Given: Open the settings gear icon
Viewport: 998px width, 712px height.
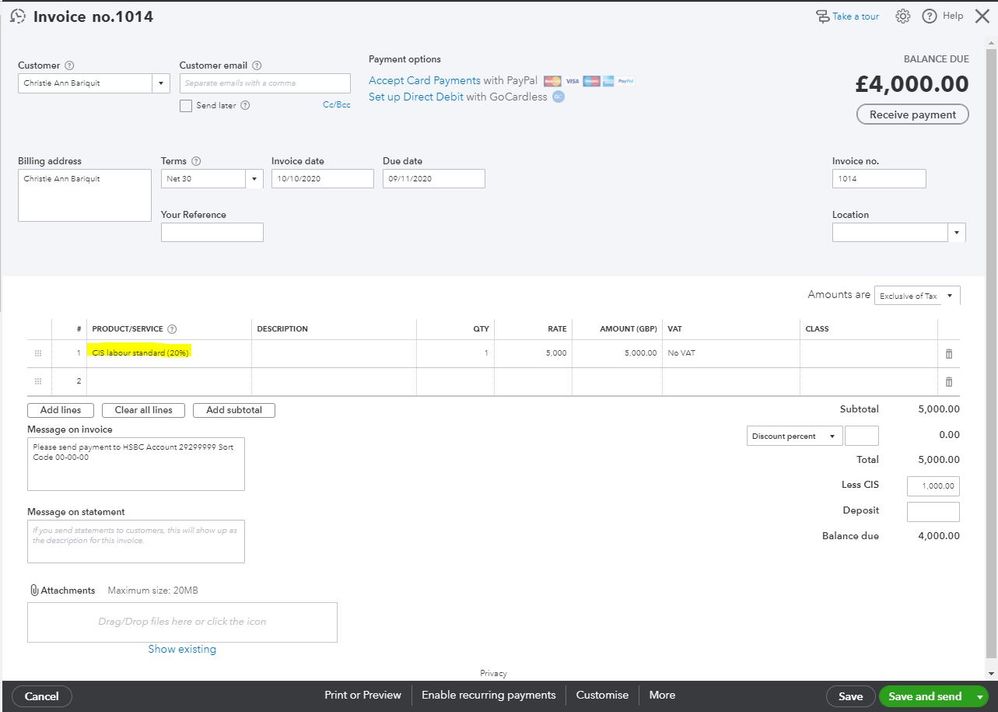Looking at the screenshot, I should click(903, 16).
